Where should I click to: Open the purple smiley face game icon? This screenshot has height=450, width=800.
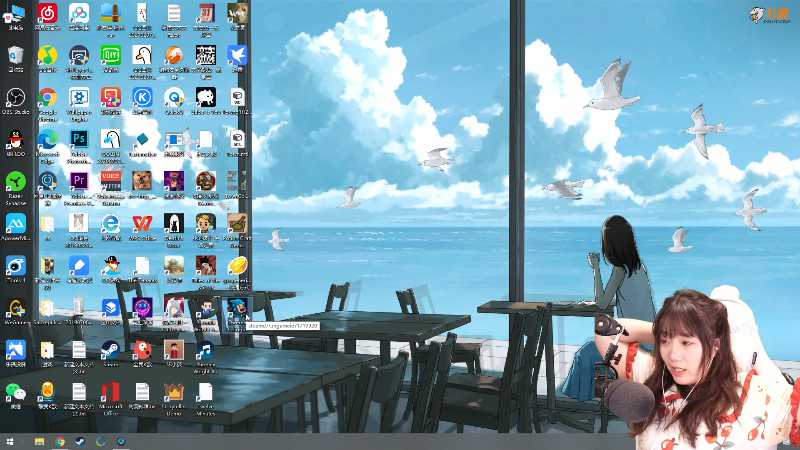142,308
